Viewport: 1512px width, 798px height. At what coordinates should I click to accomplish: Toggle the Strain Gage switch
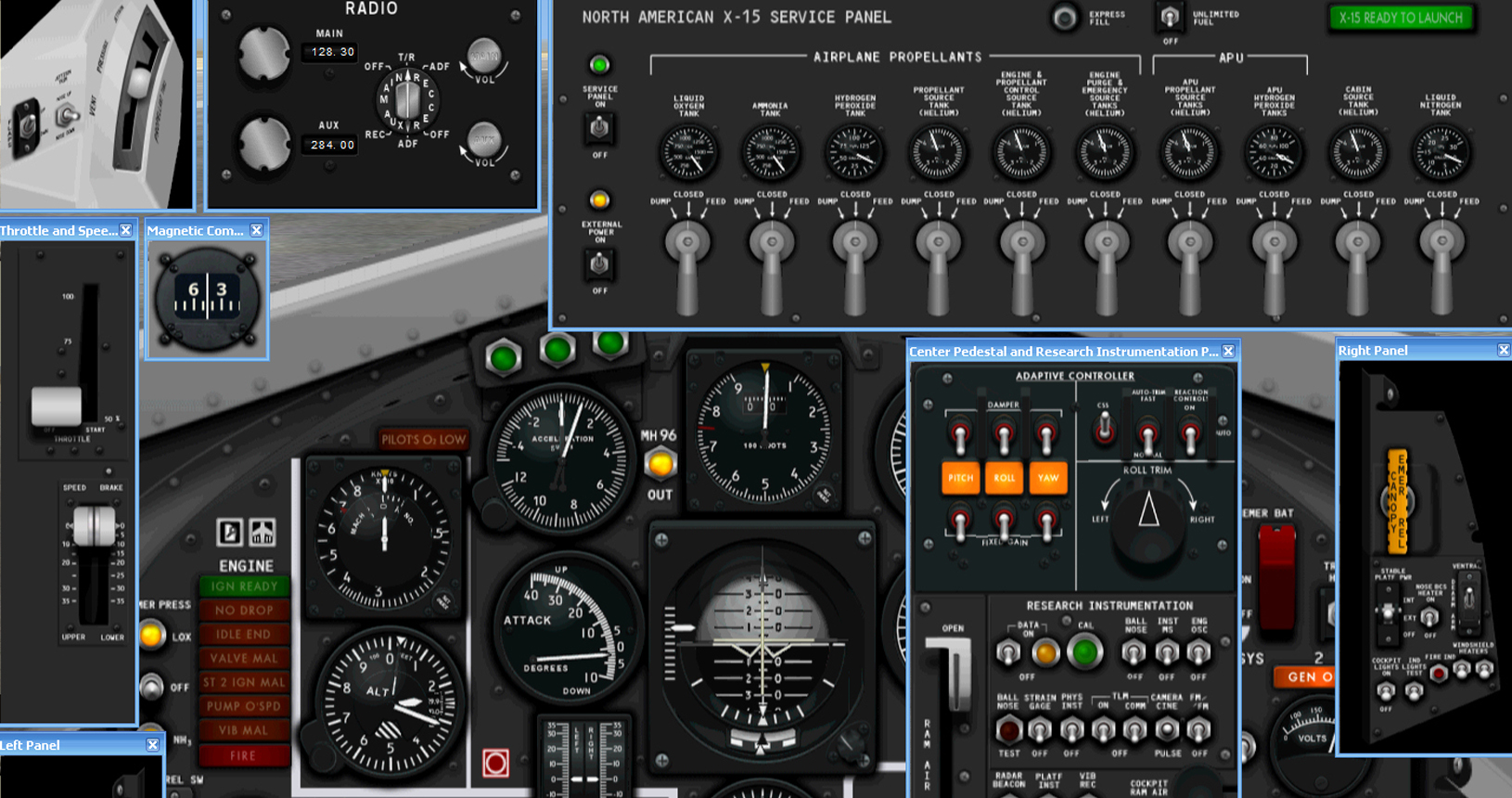tap(1040, 731)
